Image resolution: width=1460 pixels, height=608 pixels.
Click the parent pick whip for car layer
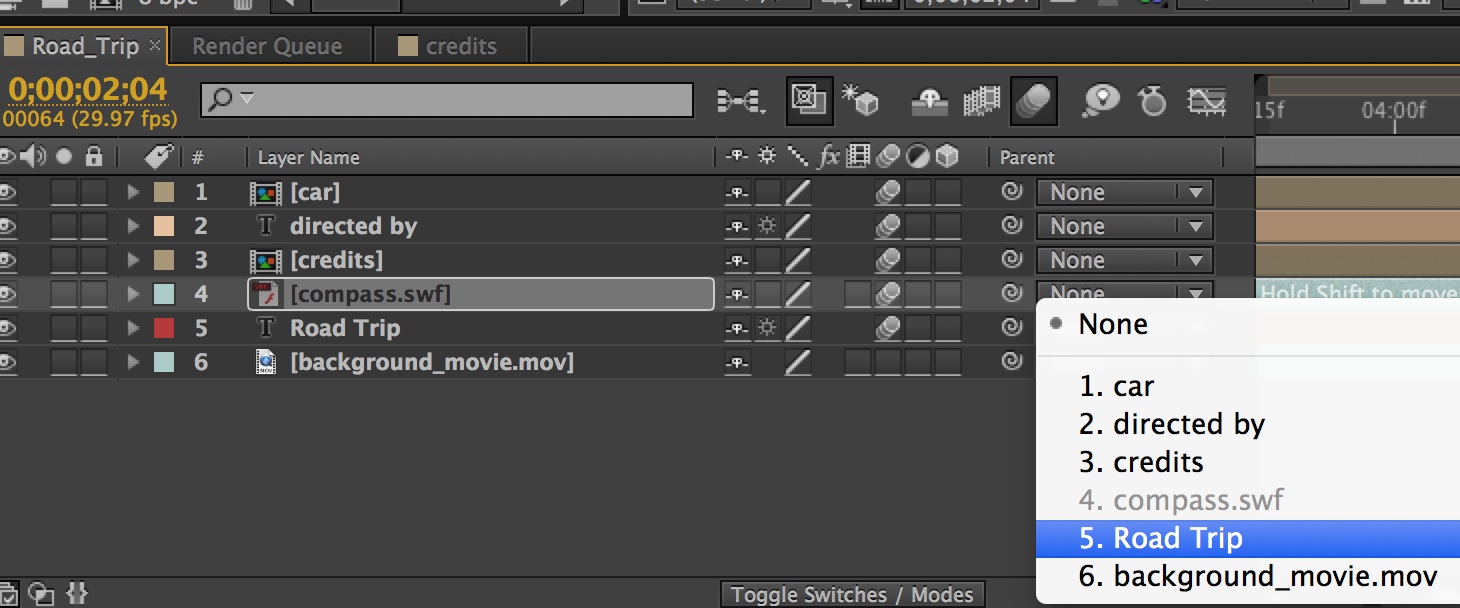[x=1012, y=192]
